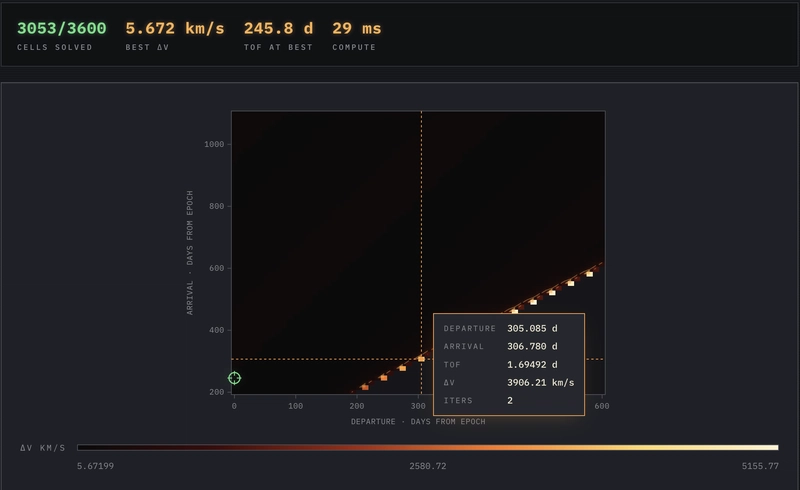Select the highlighted cell at dashed crosshair intersection
This screenshot has width=800, height=490.
pos(421,359)
